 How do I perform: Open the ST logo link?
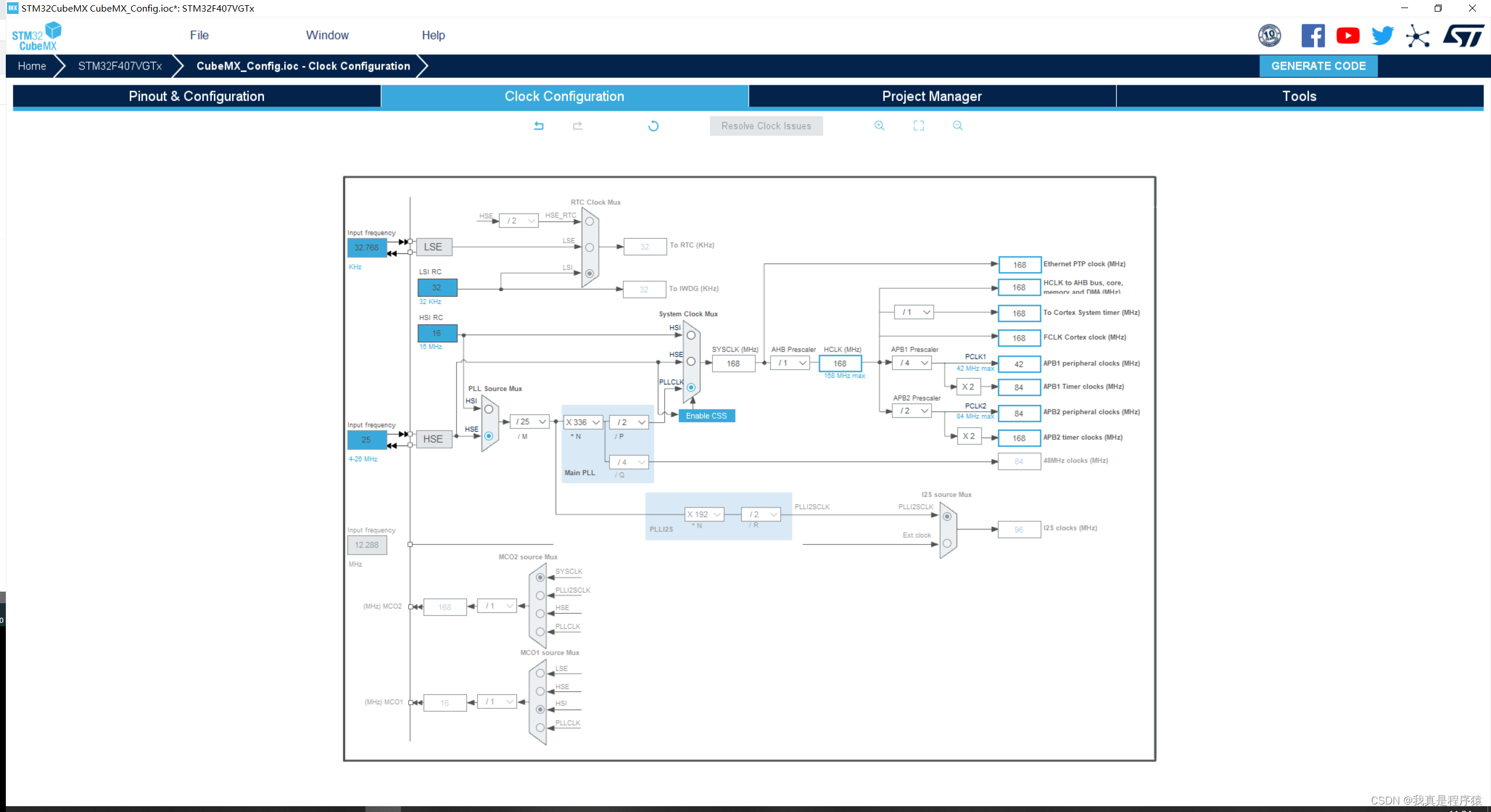pos(1463,35)
